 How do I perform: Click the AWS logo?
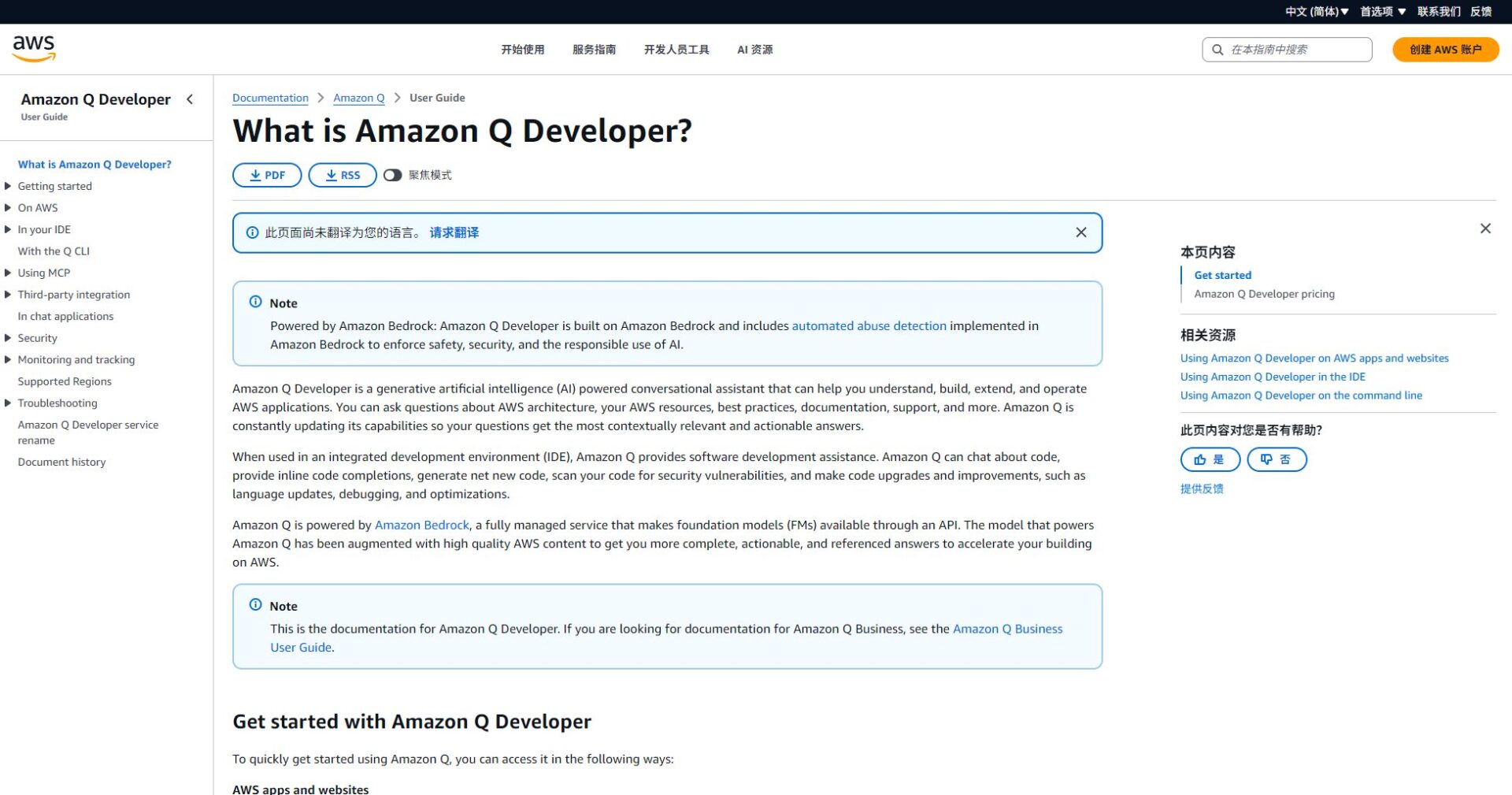pos(33,48)
